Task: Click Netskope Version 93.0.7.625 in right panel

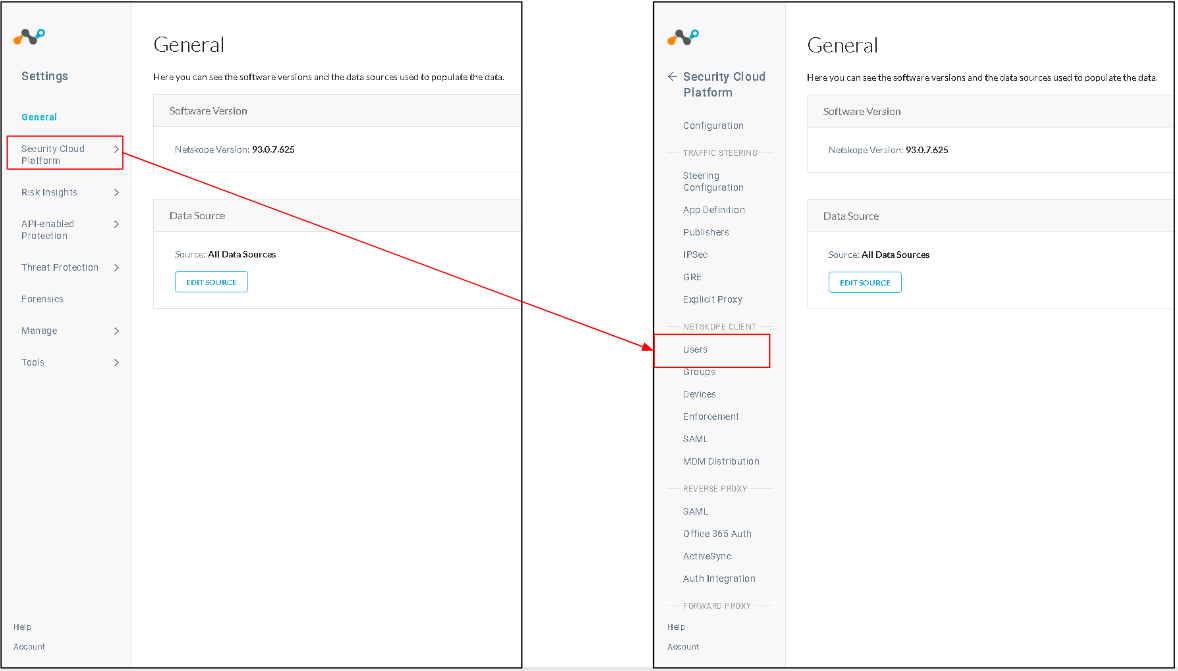Action: click(888, 150)
